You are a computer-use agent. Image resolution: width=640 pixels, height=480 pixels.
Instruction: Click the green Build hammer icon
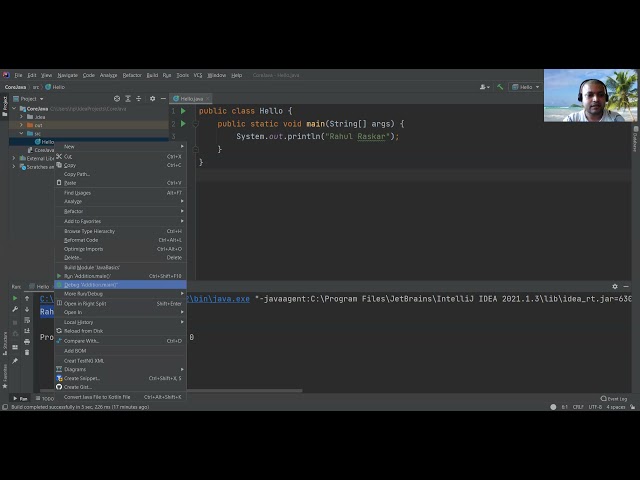tap(500, 87)
